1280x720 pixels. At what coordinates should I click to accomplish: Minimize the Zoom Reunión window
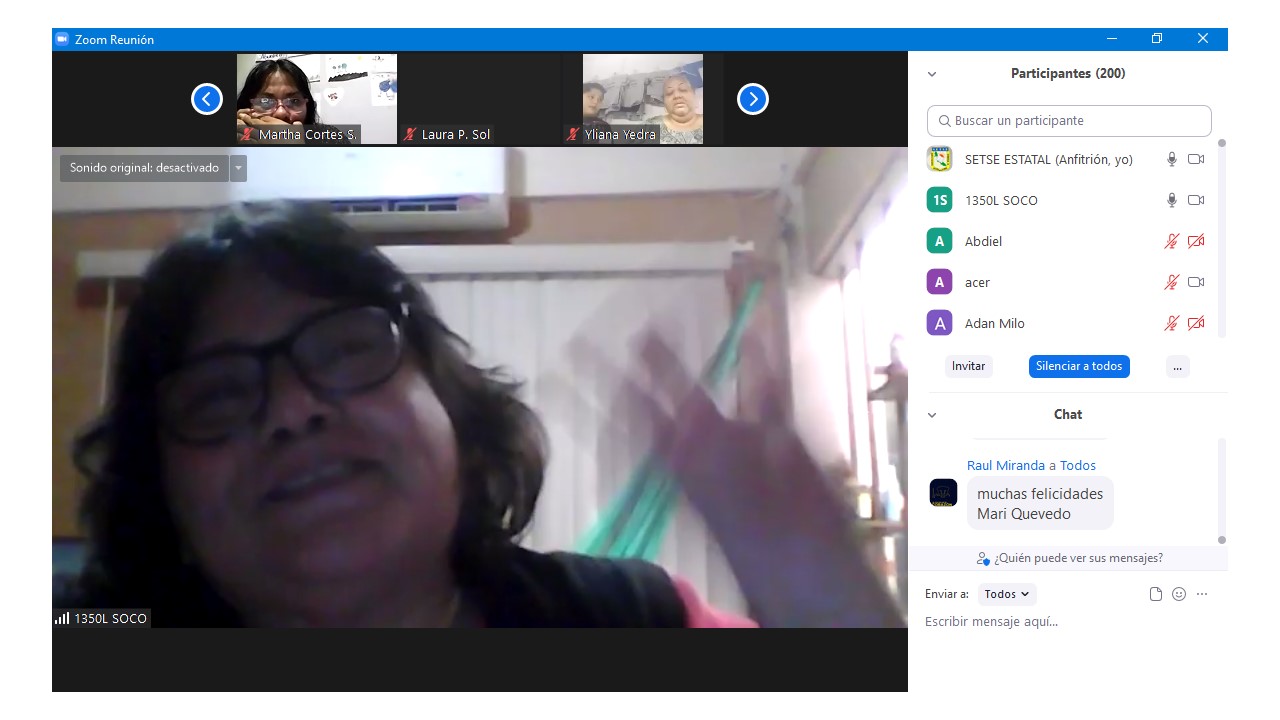[x=1112, y=39]
